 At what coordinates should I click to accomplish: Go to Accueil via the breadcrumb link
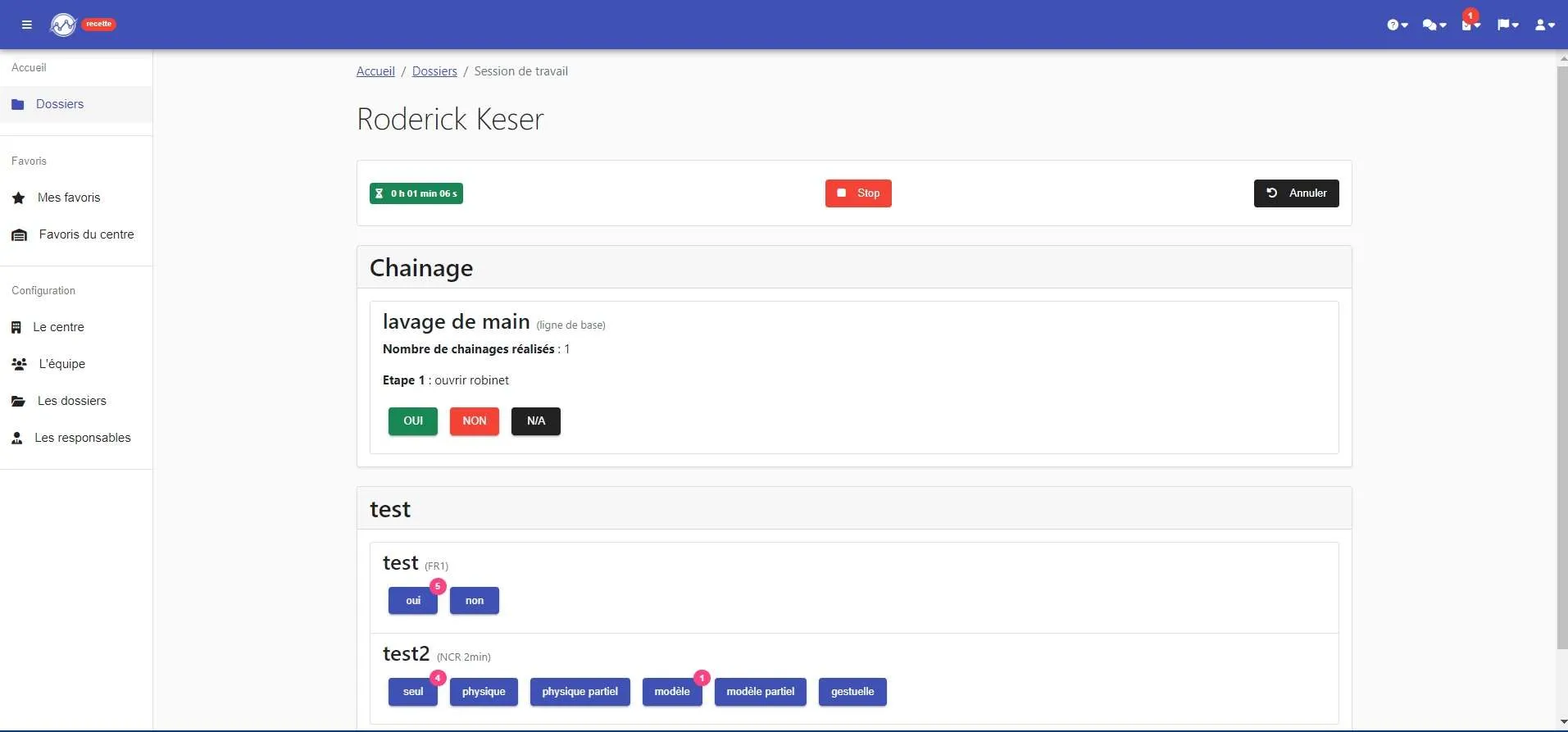pyautogui.click(x=375, y=71)
